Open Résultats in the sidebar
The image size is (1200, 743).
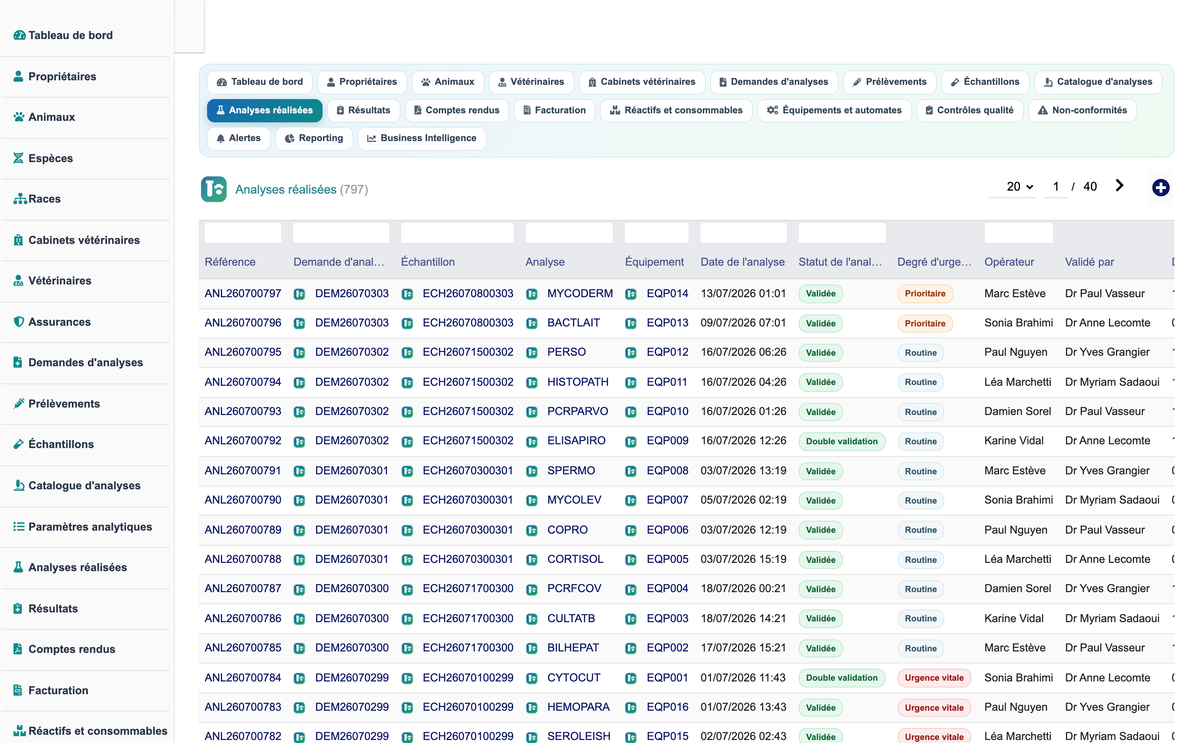(x=53, y=608)
